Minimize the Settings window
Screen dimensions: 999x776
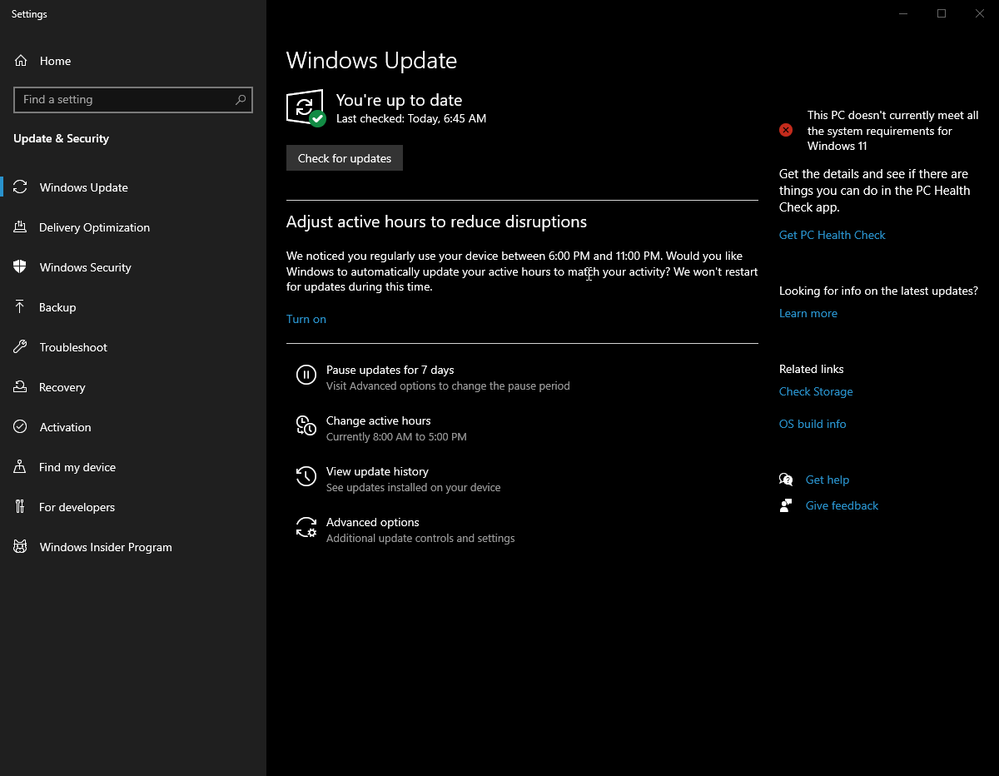(903, 13)
